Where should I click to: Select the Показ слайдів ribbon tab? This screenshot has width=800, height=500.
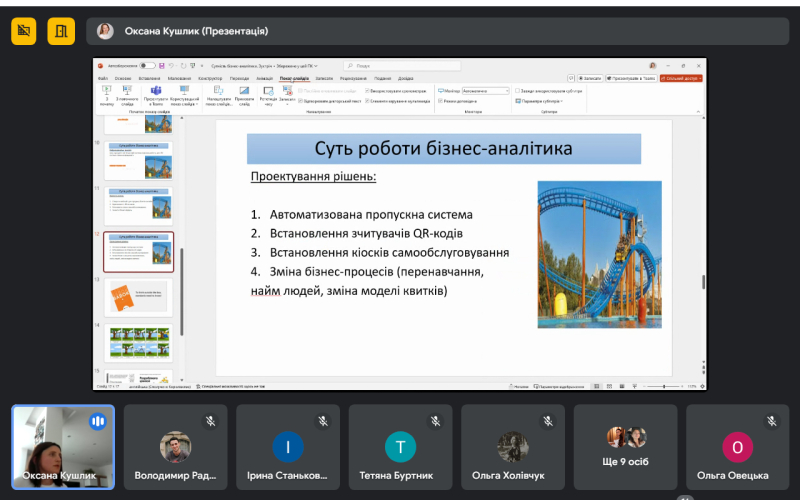tap(294, 79)
